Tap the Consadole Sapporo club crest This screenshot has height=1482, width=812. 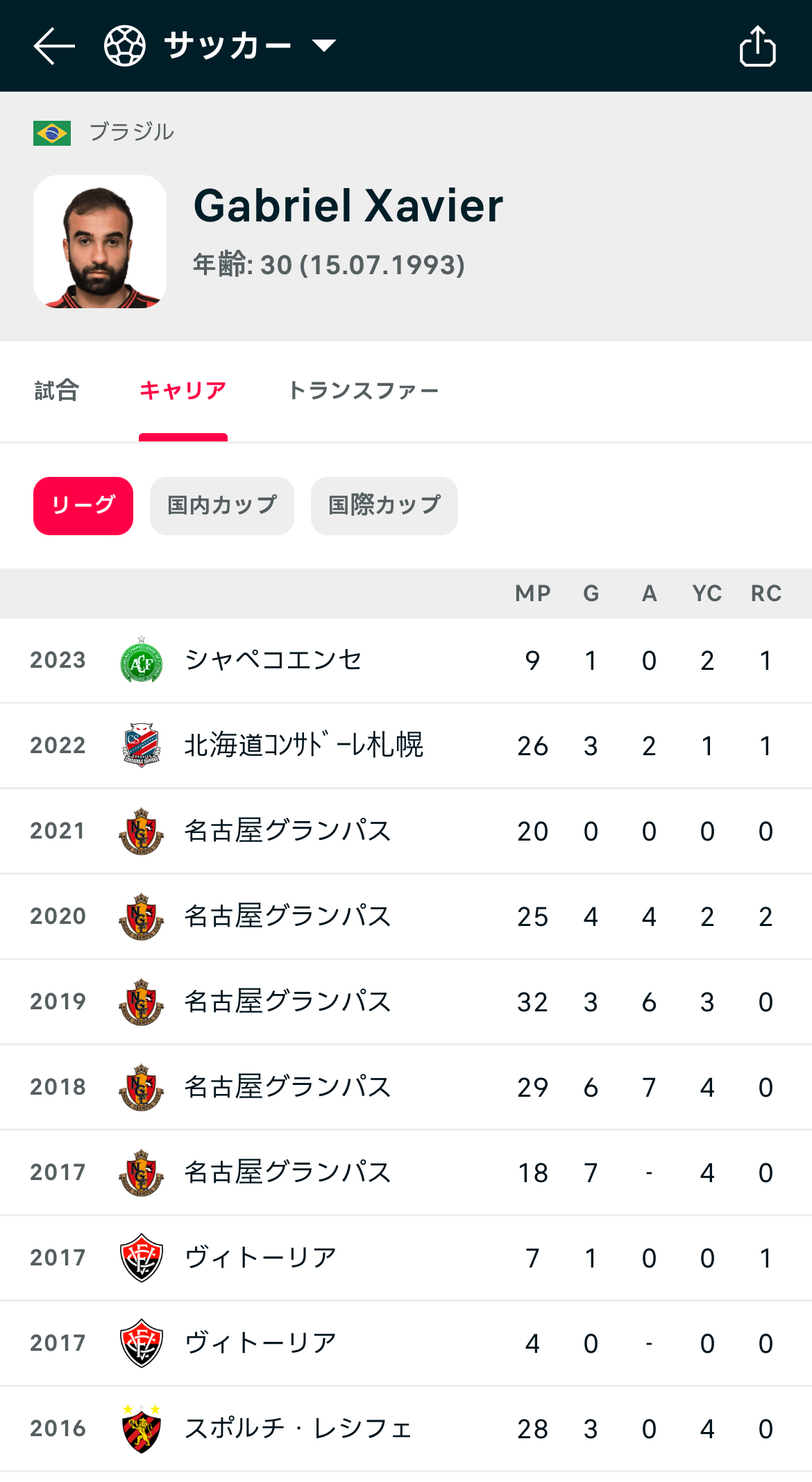[x=142, y=746]
